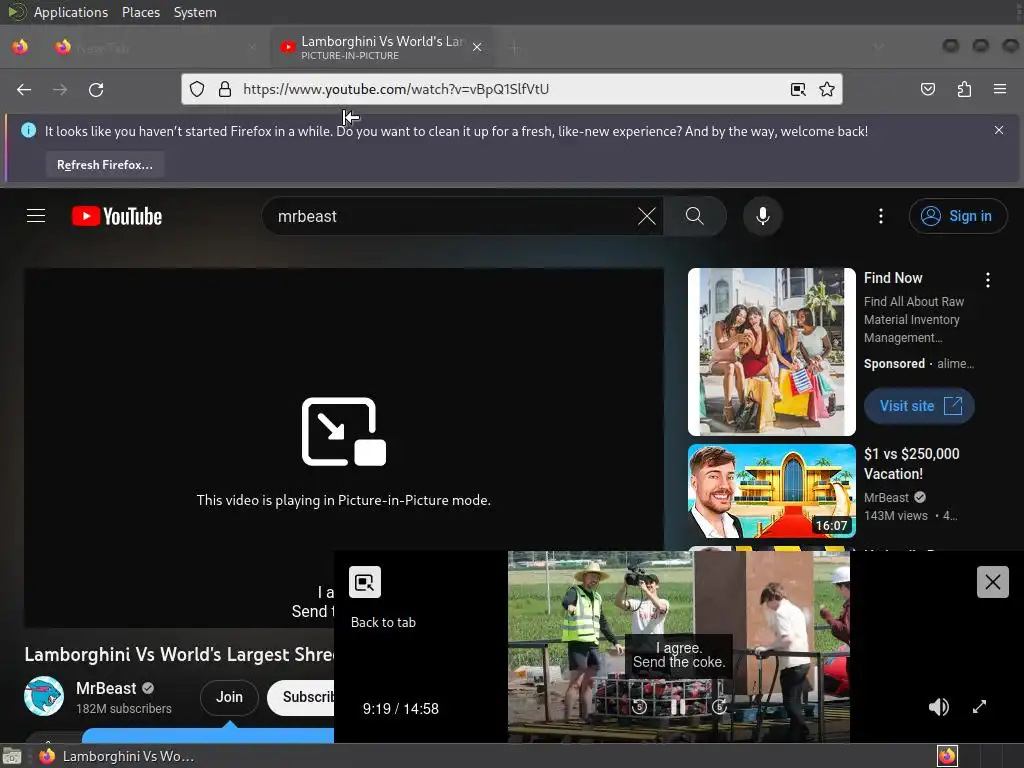Click the site padlock security icon

[x=225, y=89]
